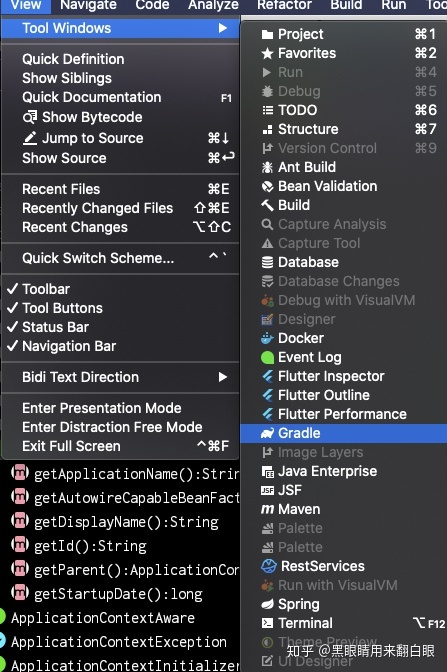The image size is (447, 672).
Task: Select getDisplayName():String method in list
Action: pos(126,522)
